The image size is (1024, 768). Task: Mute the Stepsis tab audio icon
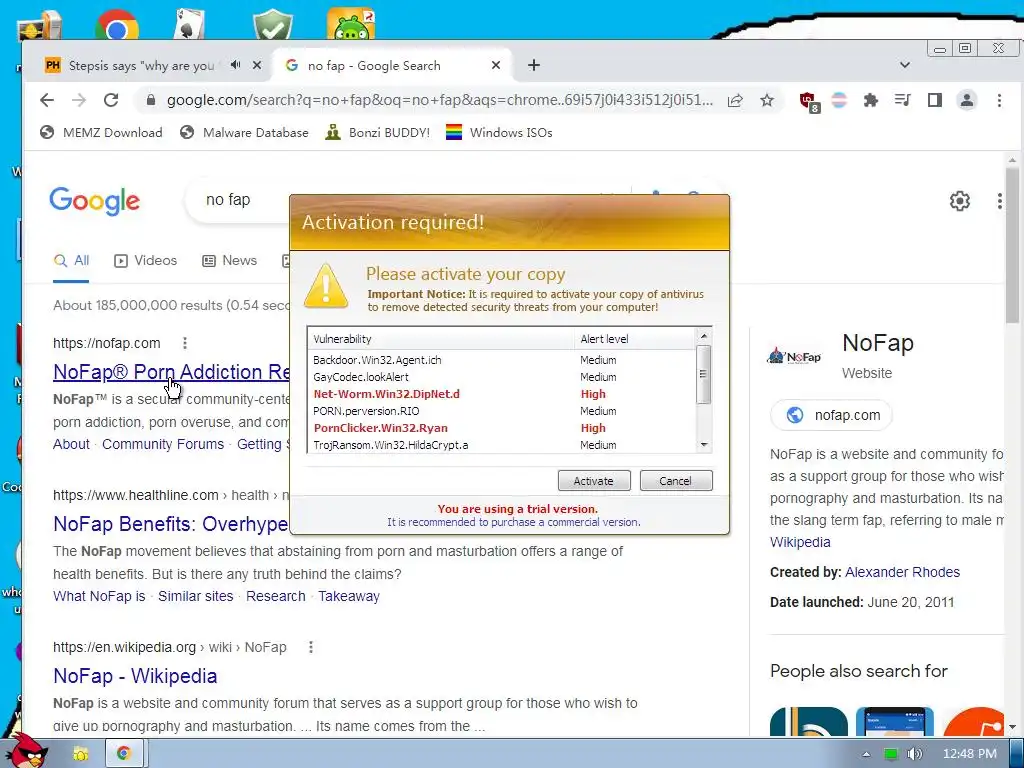(235, 65)
